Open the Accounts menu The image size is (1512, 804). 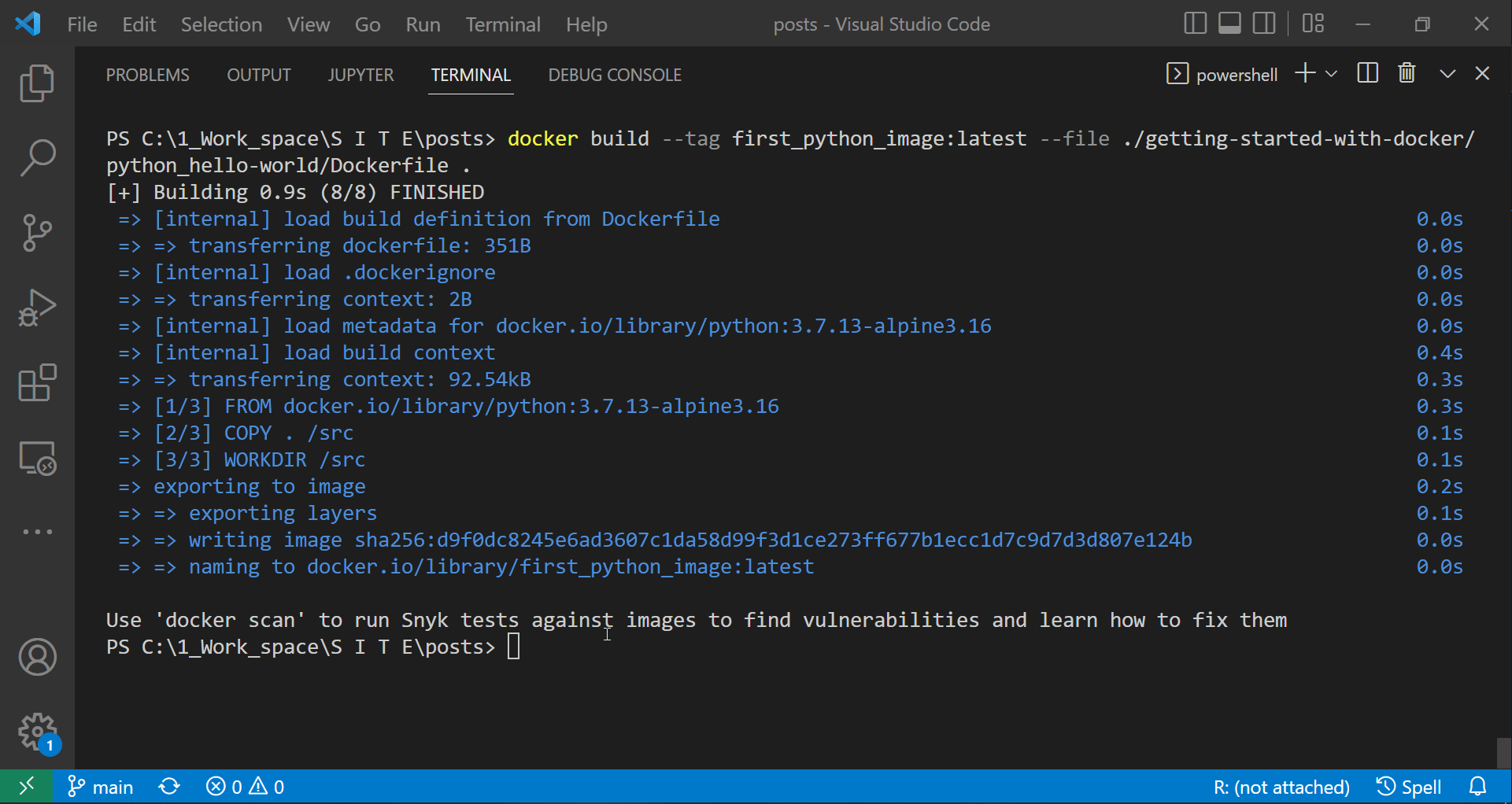(x=37, y=657)
